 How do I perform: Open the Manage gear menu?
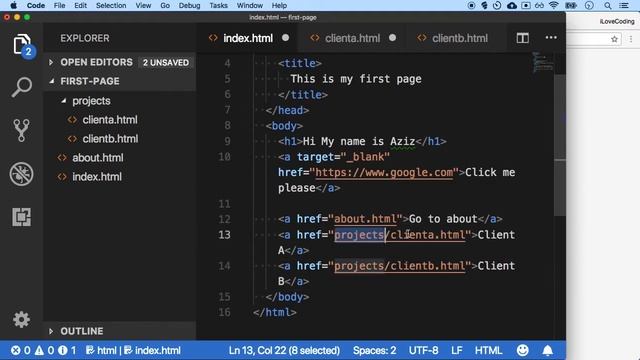pos(22,319)
